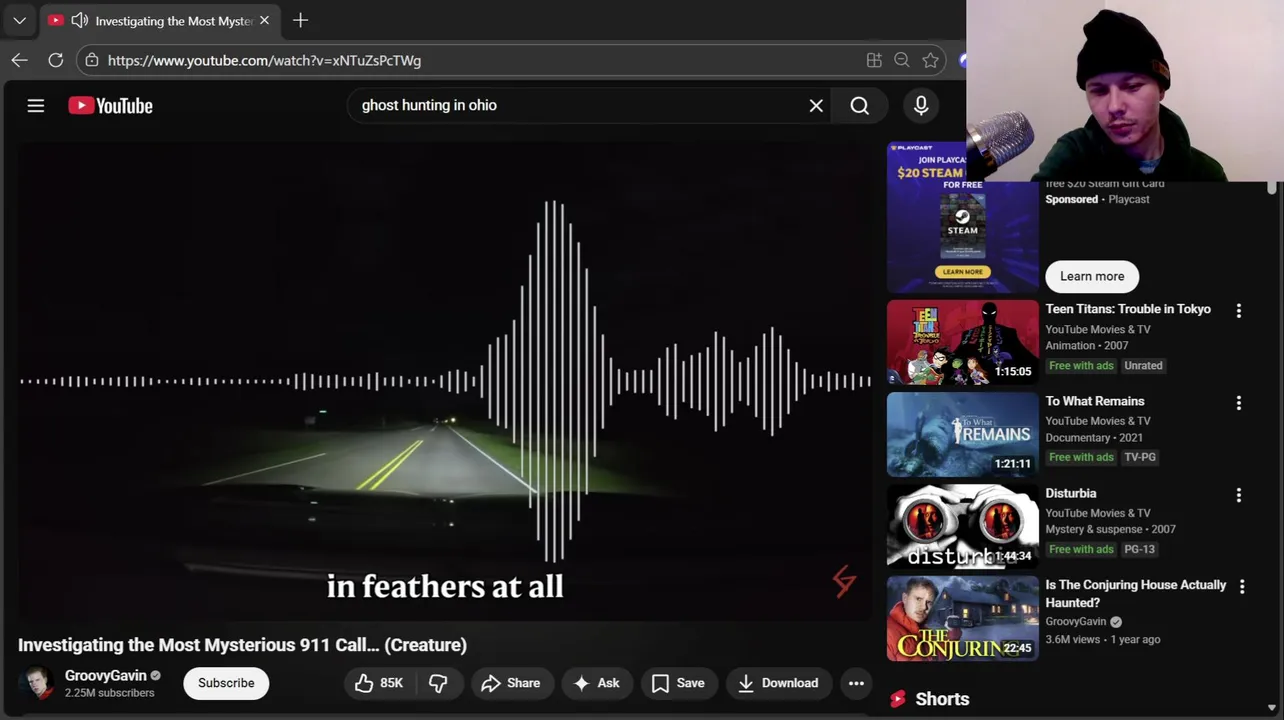Click the red lightning watermark in video

tap(844, 581)
